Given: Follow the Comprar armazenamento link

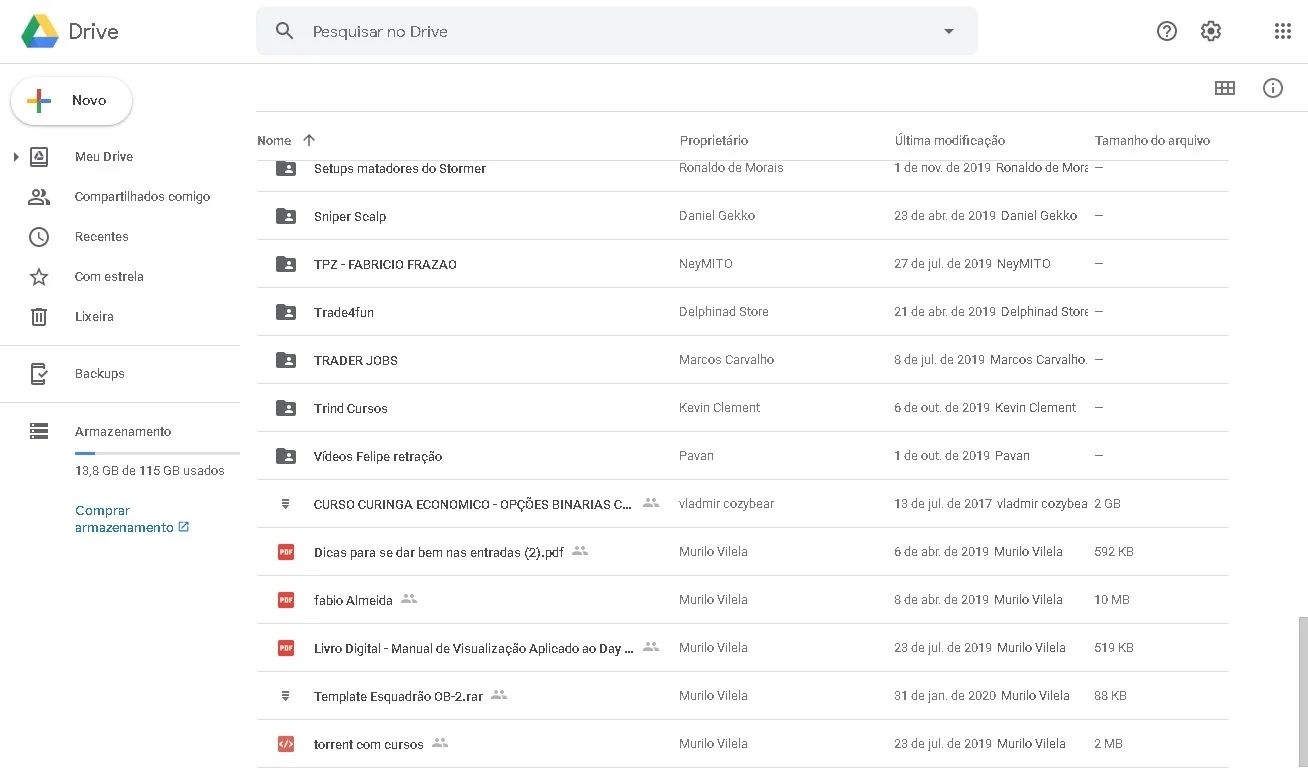Looking at the screenshot, I should pos(132,519).
